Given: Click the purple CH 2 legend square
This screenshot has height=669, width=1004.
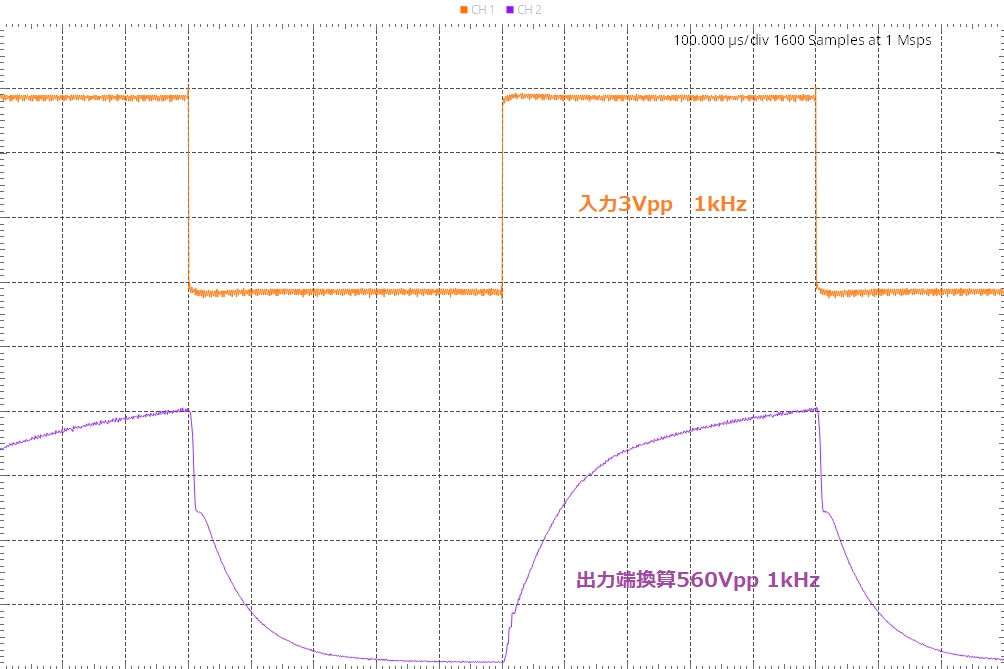Looking at the screenshot, I should (x=510, y=10).
